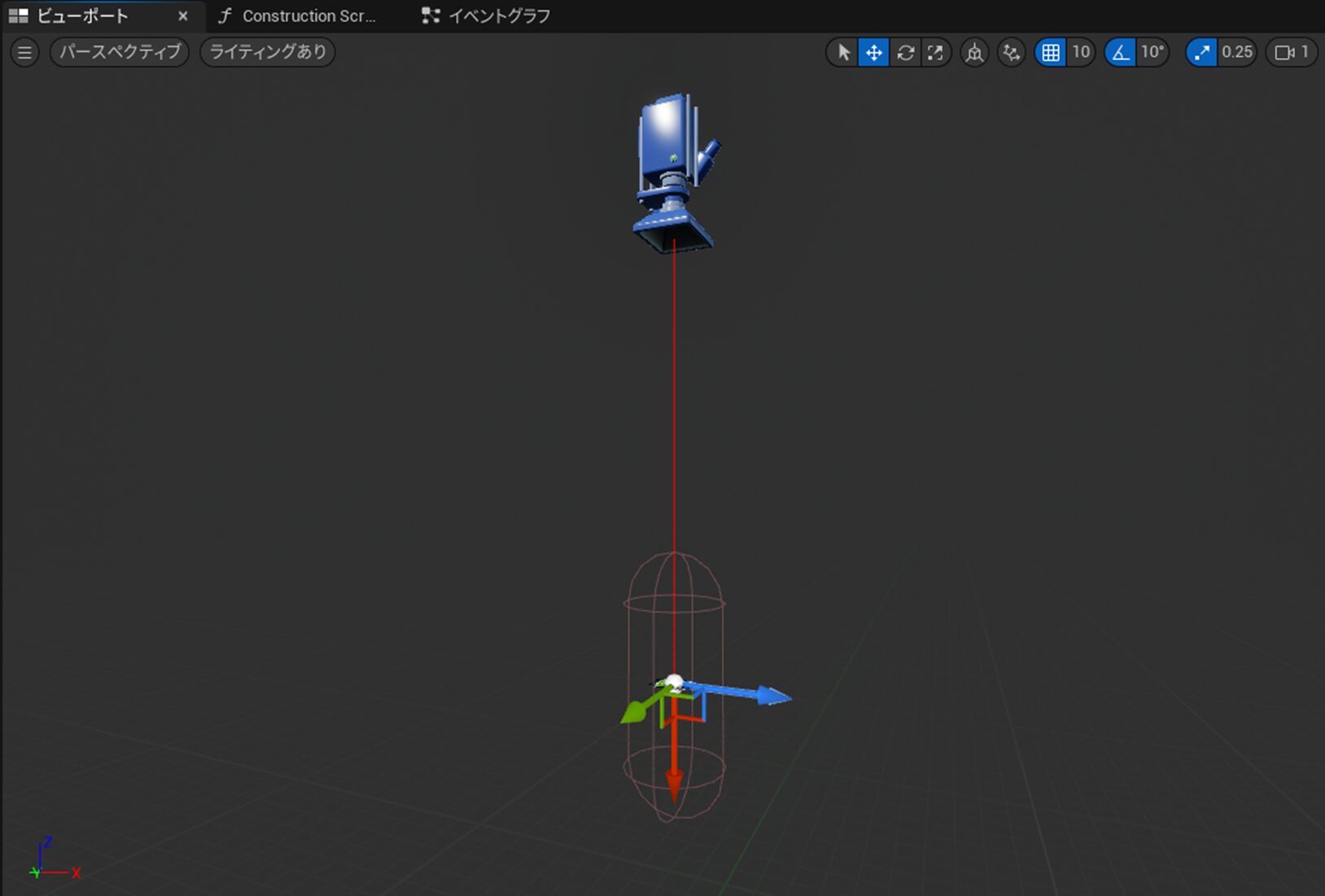Click the surface snapping icon

click(1011, 52)
